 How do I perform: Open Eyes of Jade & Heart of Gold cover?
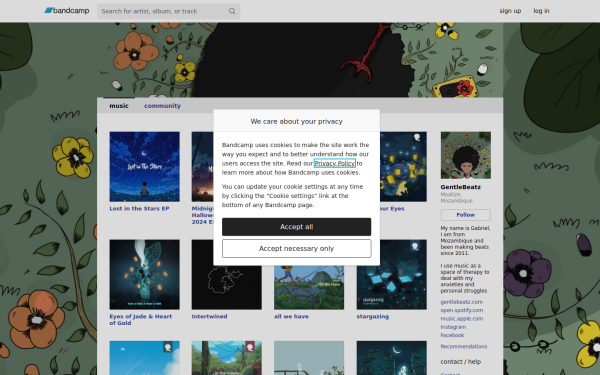point(144,274)
